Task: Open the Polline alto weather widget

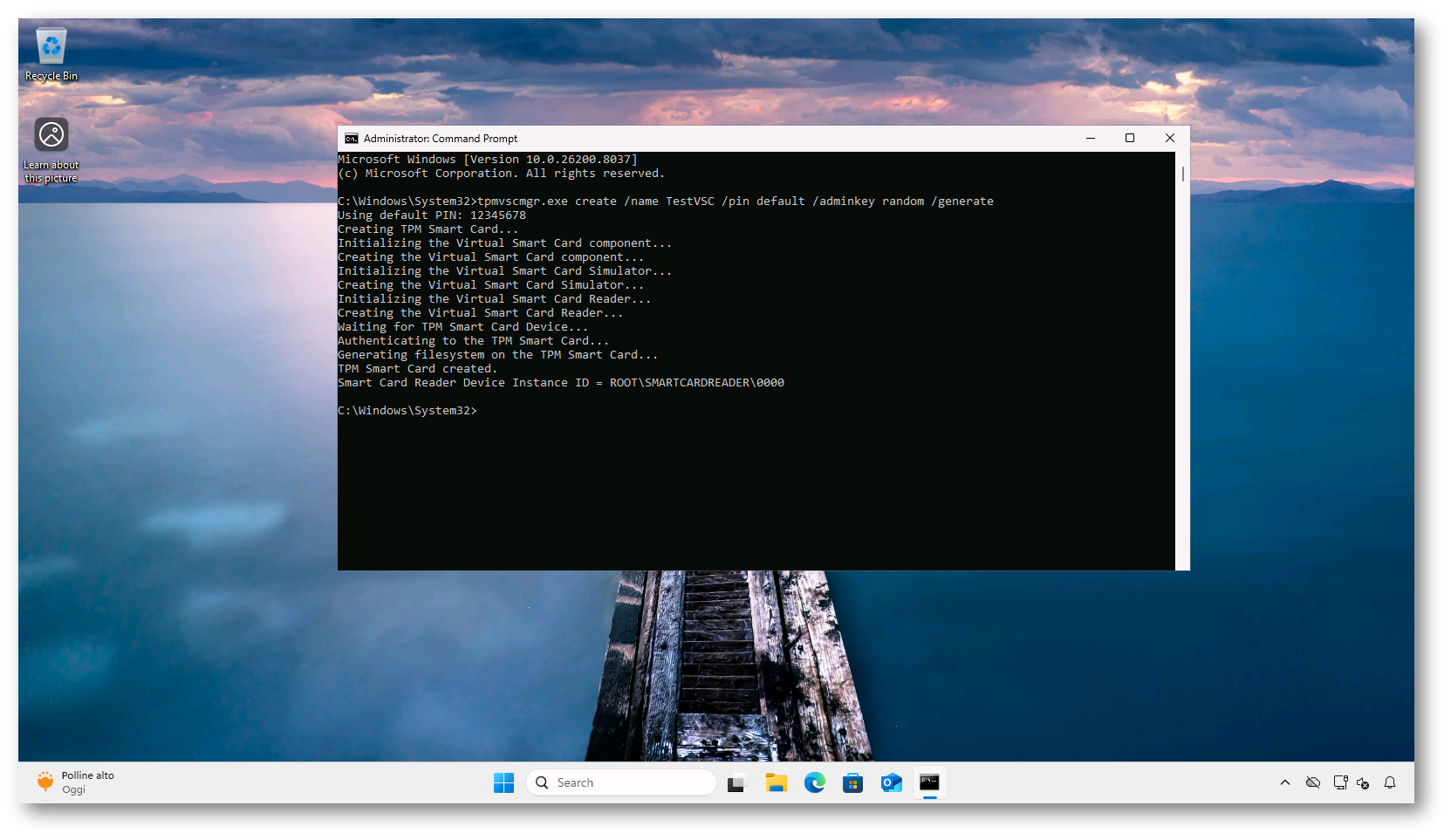Action: pos(76,782)
